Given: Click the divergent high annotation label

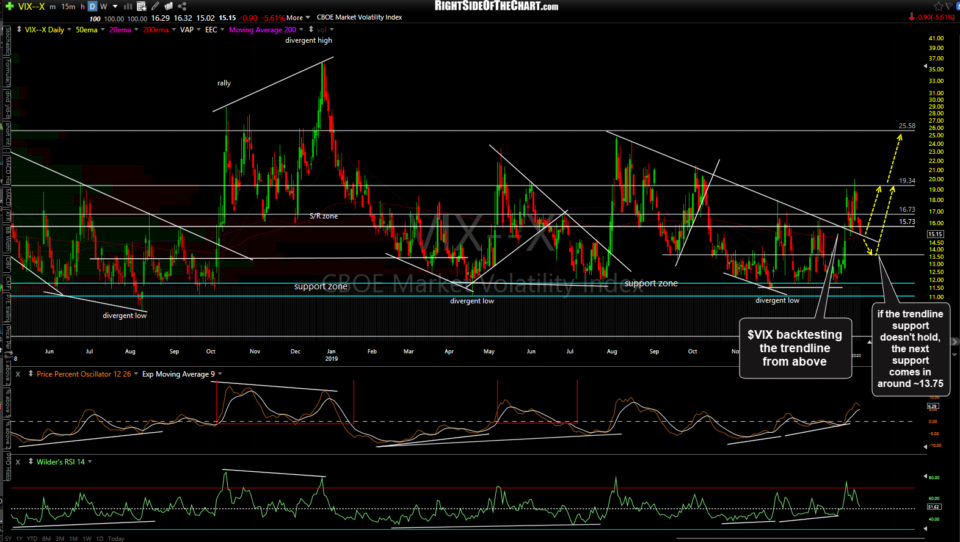Looking at the screenshot, I should coord(309,40).
